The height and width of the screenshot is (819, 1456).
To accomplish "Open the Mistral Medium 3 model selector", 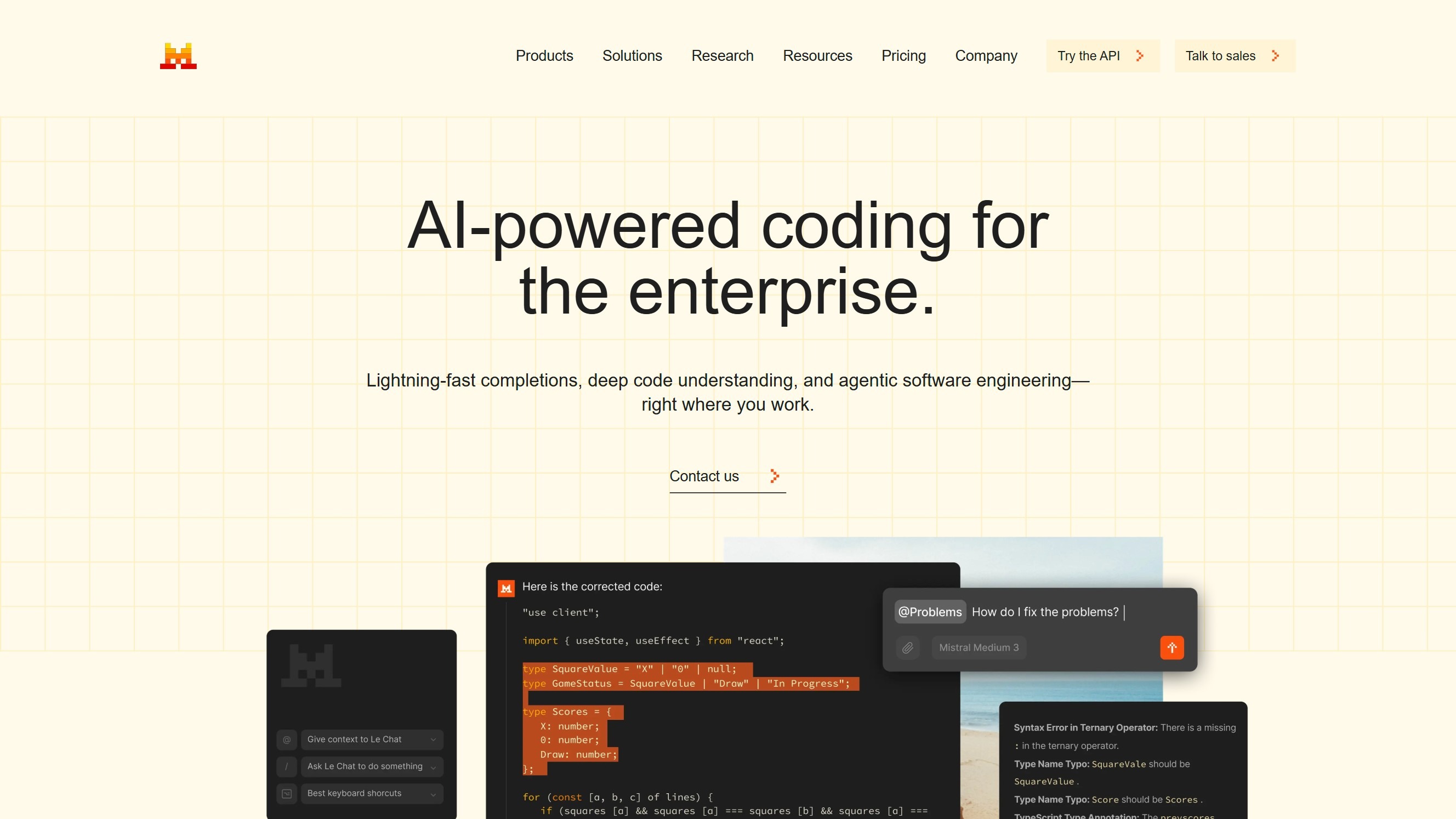I will click(x=979, y=647).
